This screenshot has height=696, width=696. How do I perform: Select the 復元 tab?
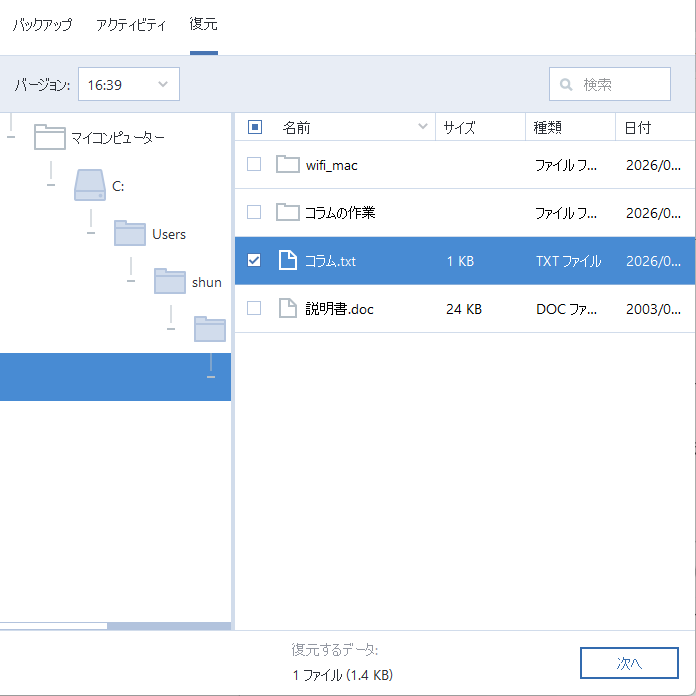tap(204, 24)
